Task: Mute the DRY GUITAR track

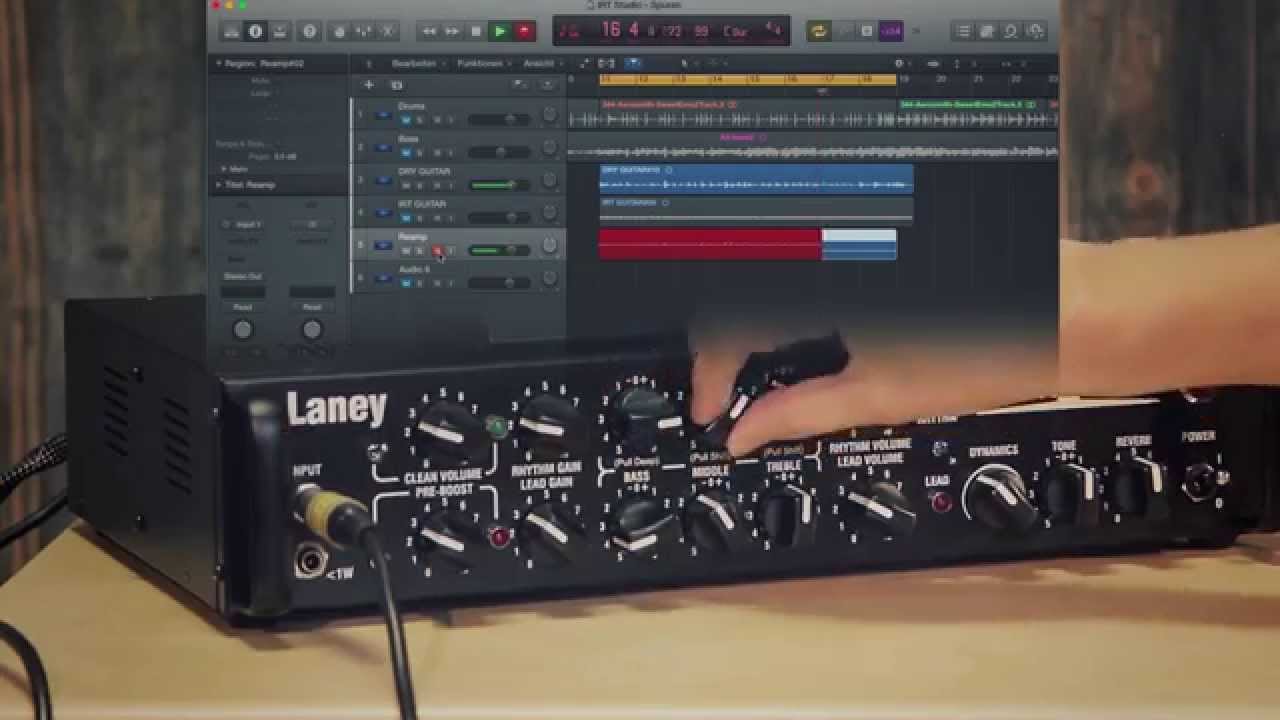Action: pyautogui.click(x=406, y=185)
